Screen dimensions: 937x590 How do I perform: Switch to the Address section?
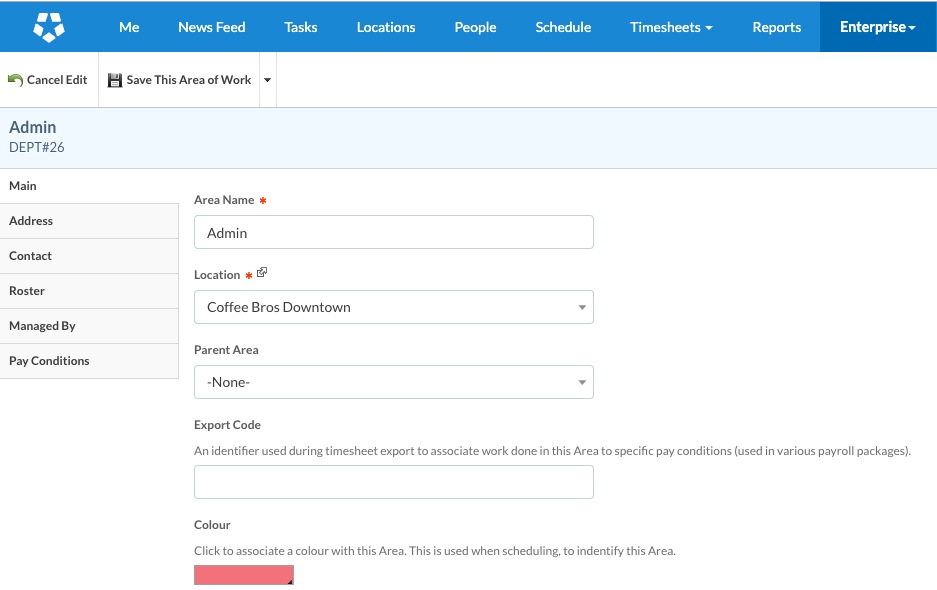pos(31,220)
